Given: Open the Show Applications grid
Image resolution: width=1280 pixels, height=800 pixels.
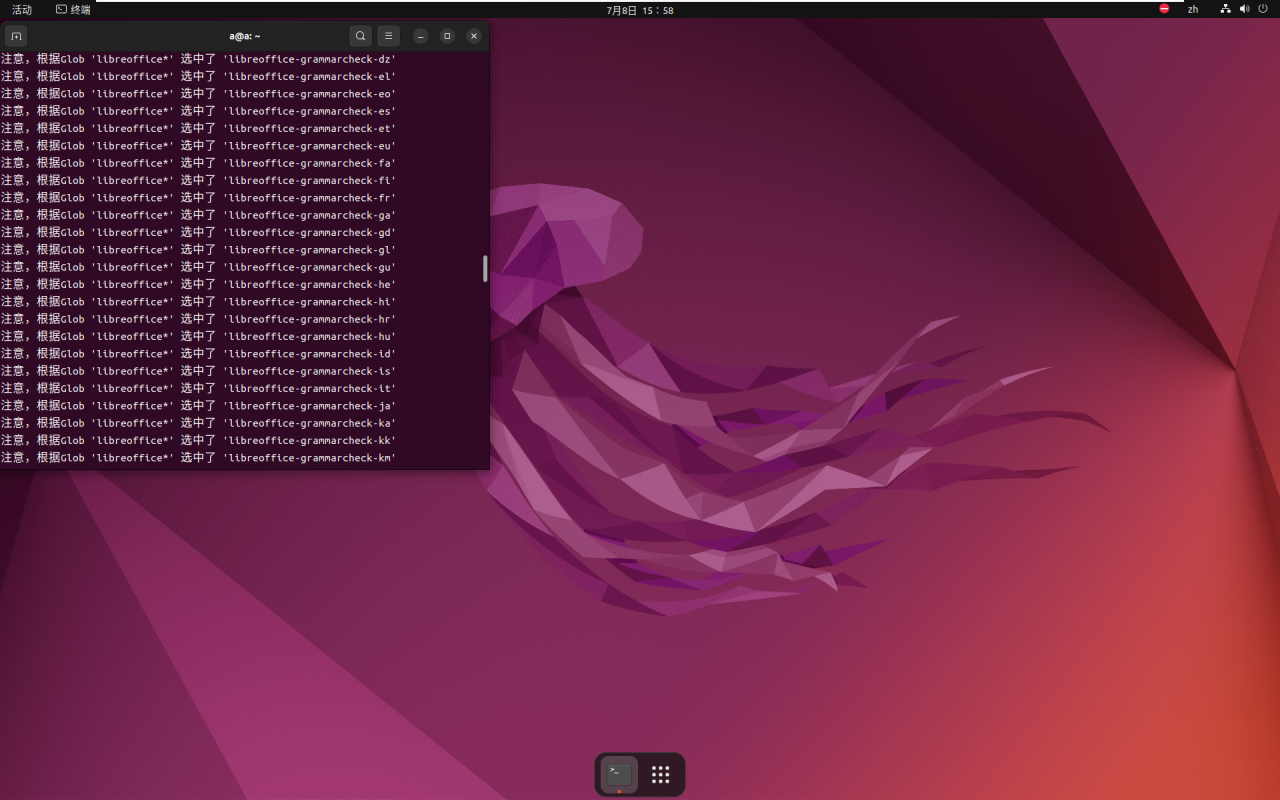Looking at the screenshot, I should pyautogui.click(x=660, y=774).
